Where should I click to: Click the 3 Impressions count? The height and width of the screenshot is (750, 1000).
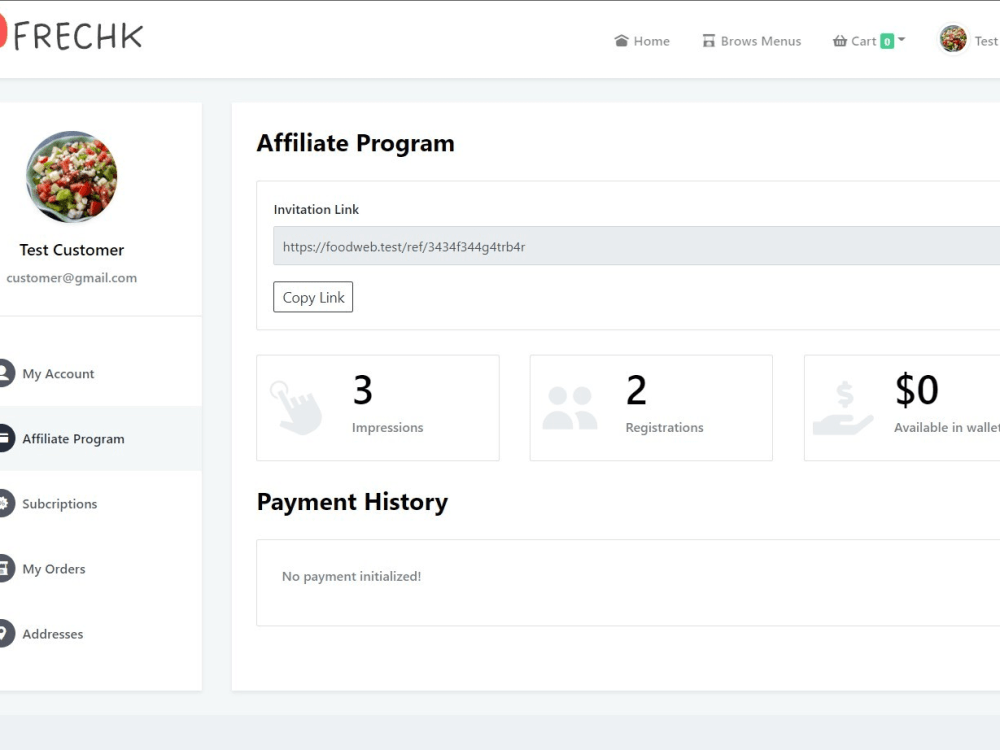pos(363,390)
